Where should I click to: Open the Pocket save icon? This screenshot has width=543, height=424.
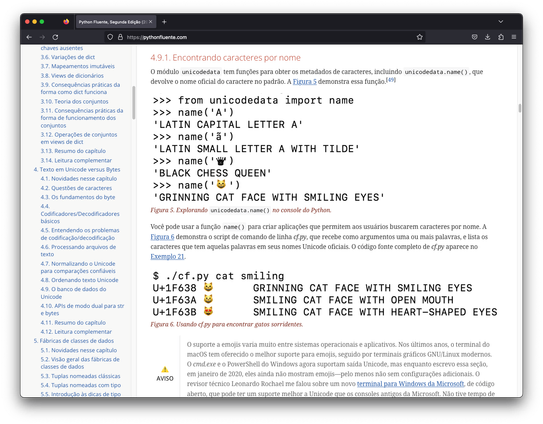point(474,37)
